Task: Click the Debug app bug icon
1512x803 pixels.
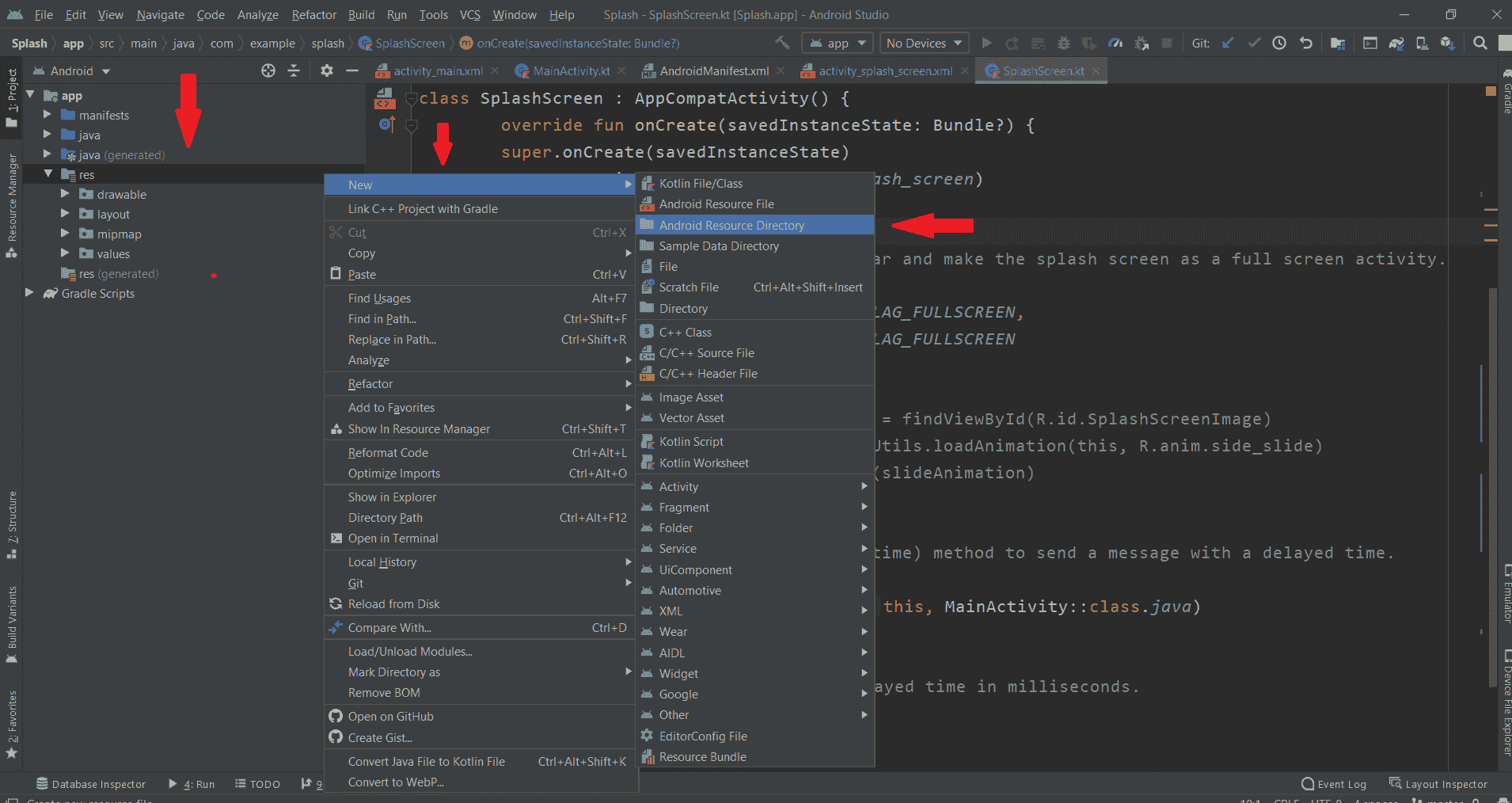Action: pyautogui.click(x=1063, y=44)
